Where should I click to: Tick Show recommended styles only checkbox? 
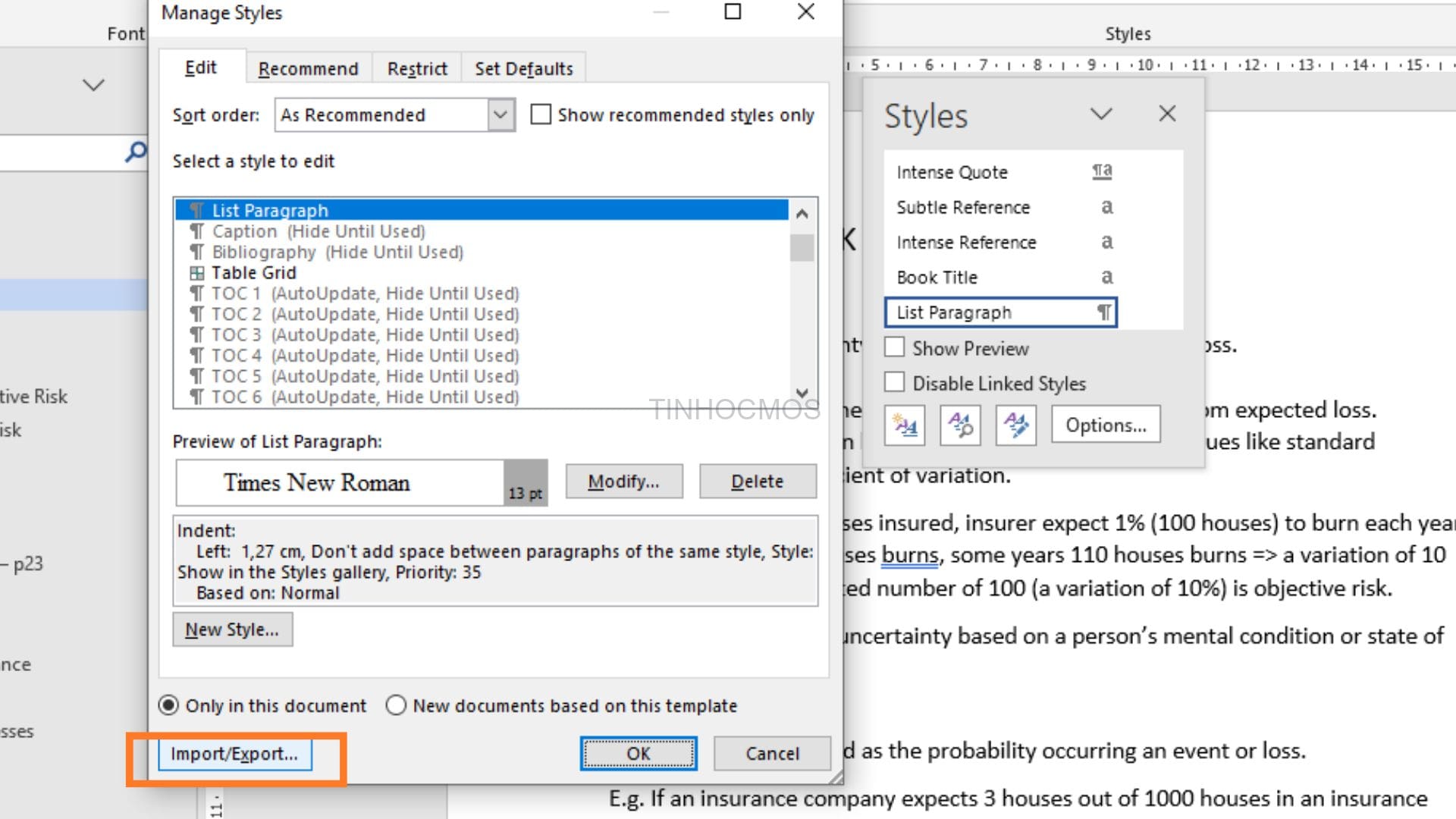point(541,115)
